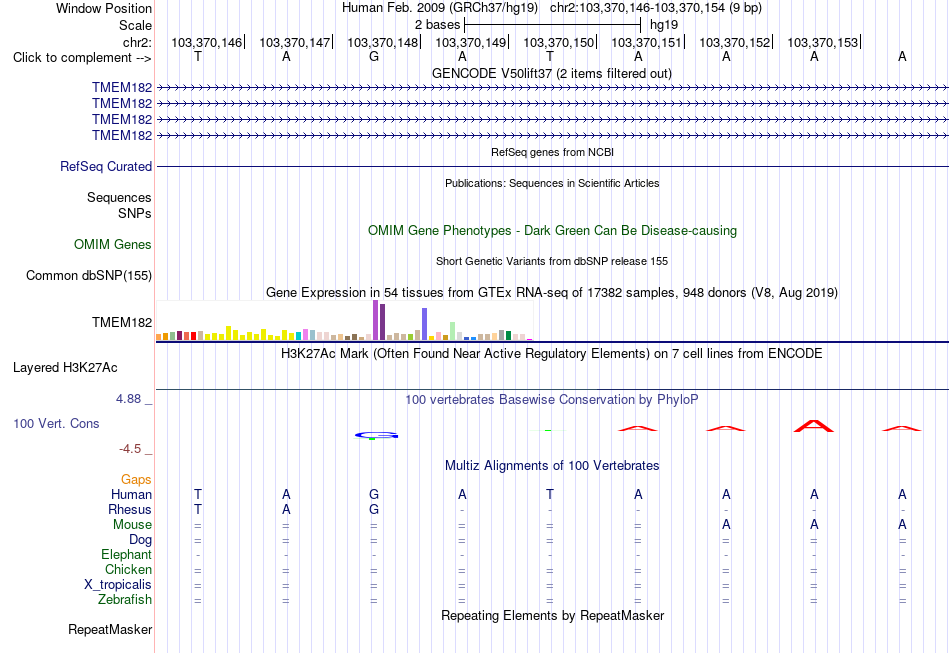Image resolution: width=950 pixels, height=653 pixels.
Task: Click the Dog species label
Action: click(140, 539)
